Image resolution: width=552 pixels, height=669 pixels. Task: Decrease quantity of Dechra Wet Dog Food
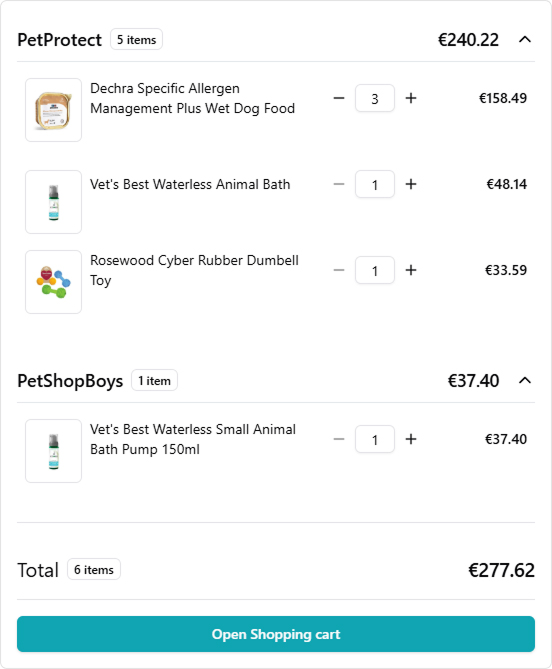[339, 98]
